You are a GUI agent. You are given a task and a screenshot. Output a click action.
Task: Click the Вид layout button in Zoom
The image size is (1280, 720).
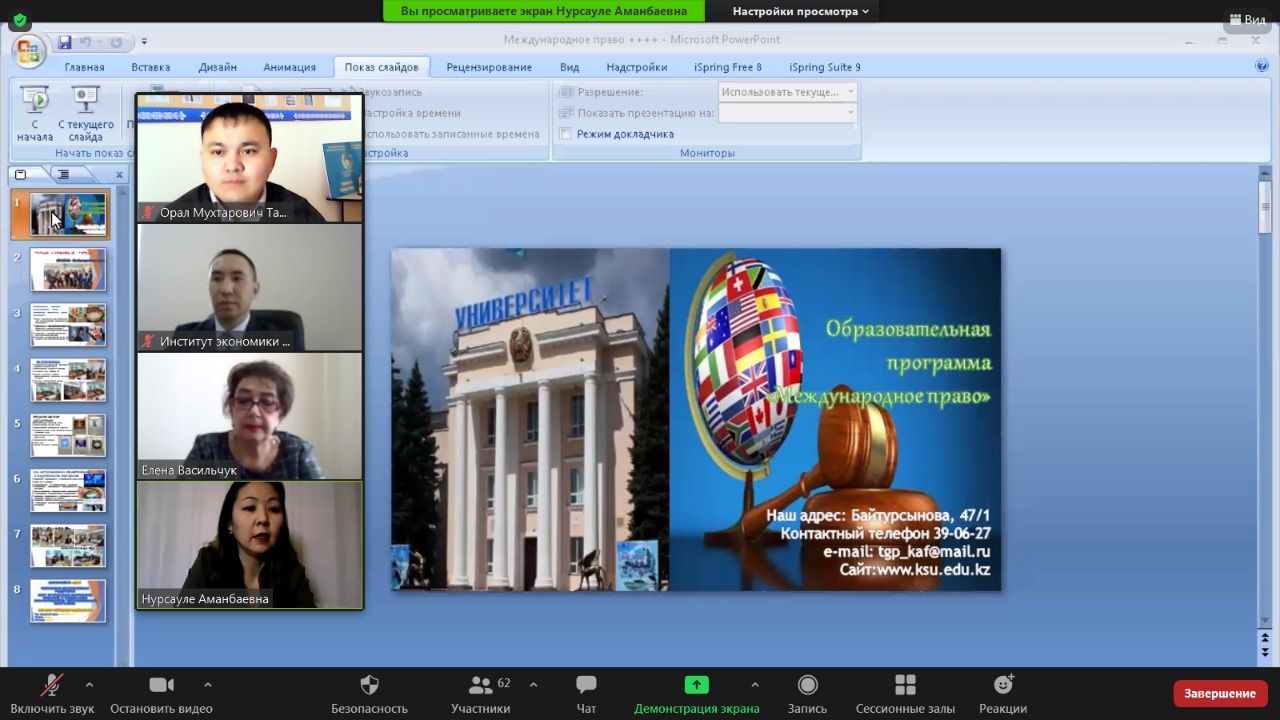(1246, 19)
